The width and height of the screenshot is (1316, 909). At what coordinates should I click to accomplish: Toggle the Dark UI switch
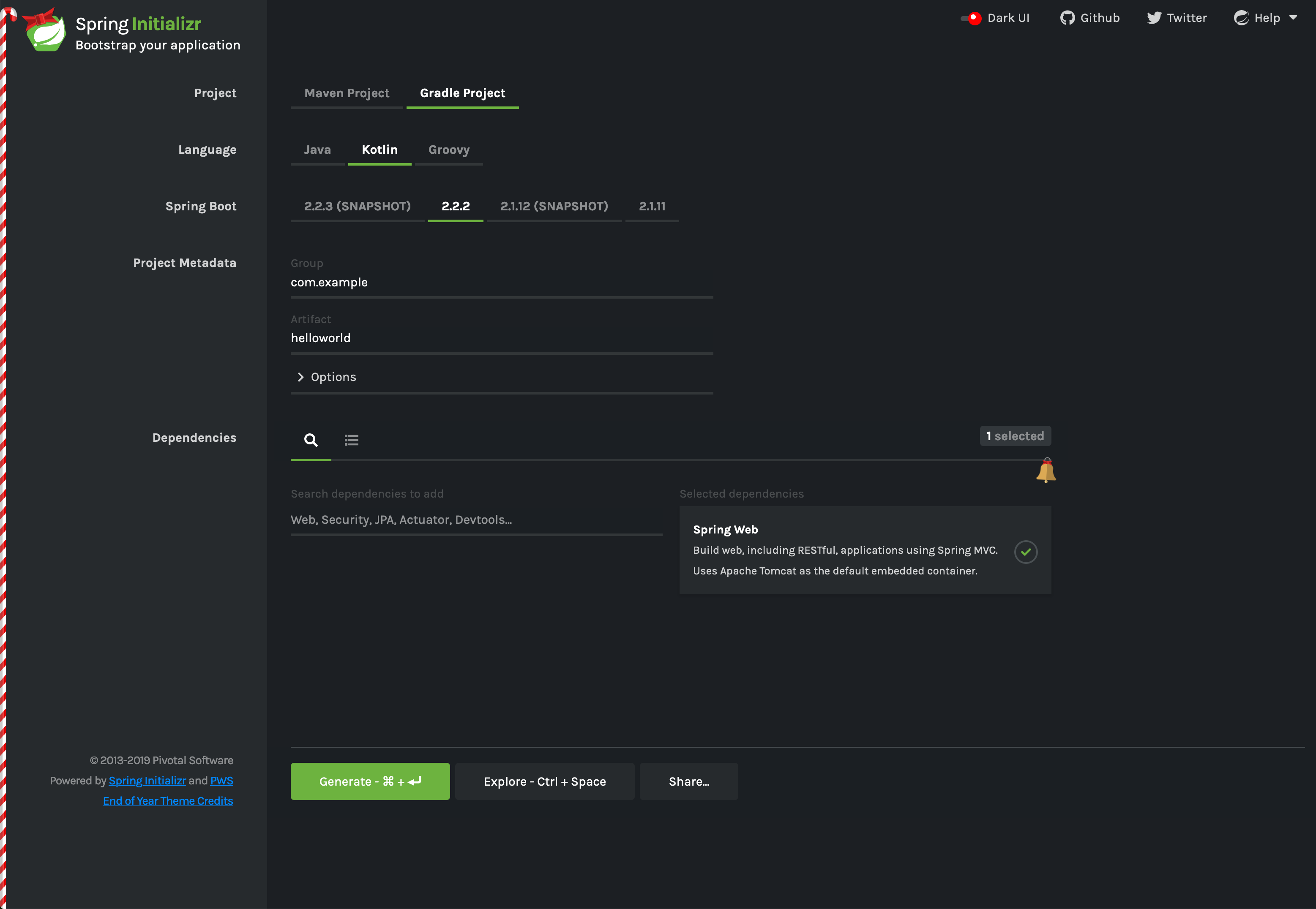tap(971, 18)
